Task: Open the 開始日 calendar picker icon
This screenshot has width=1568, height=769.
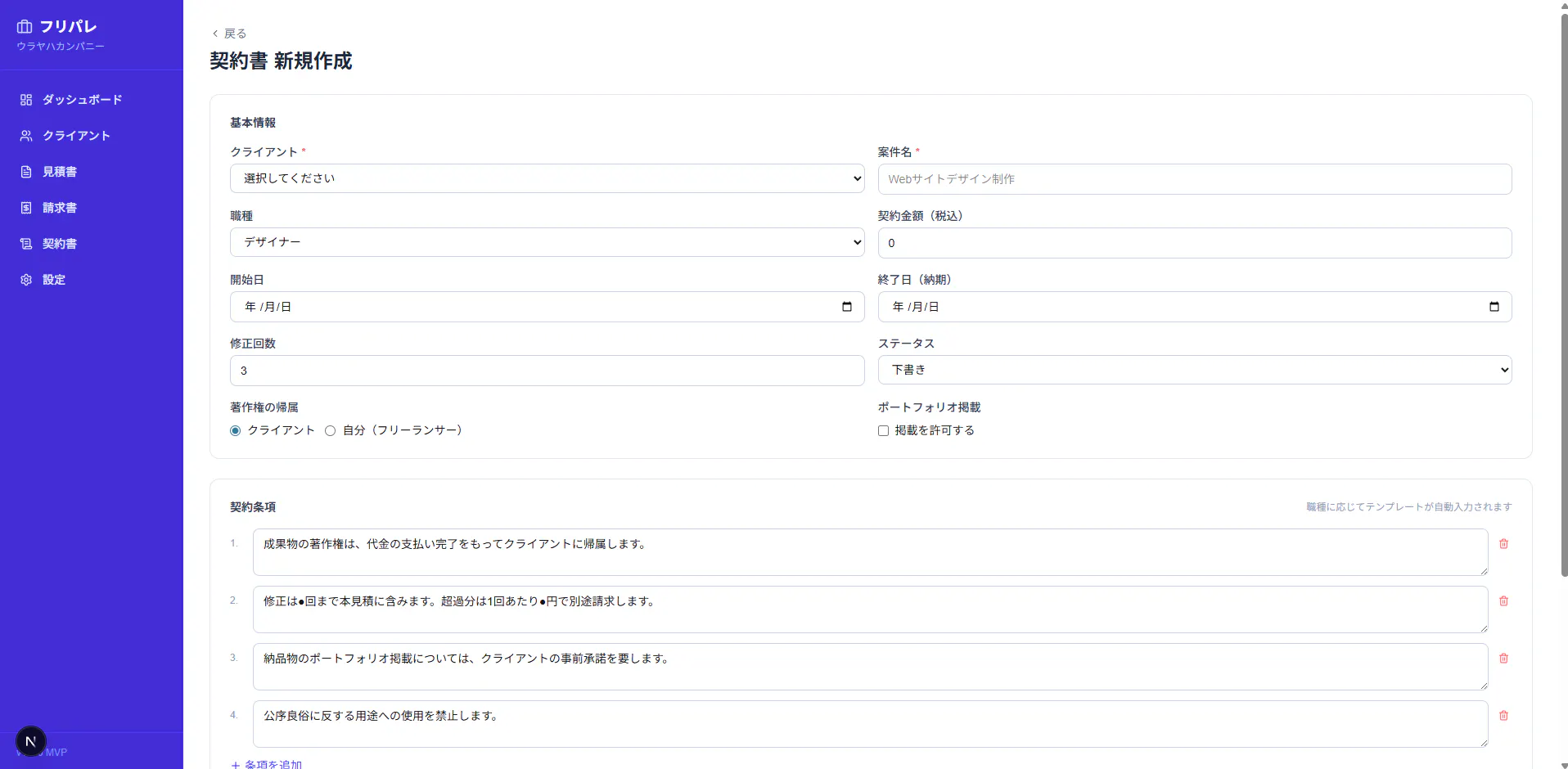Action: [847, 307]
